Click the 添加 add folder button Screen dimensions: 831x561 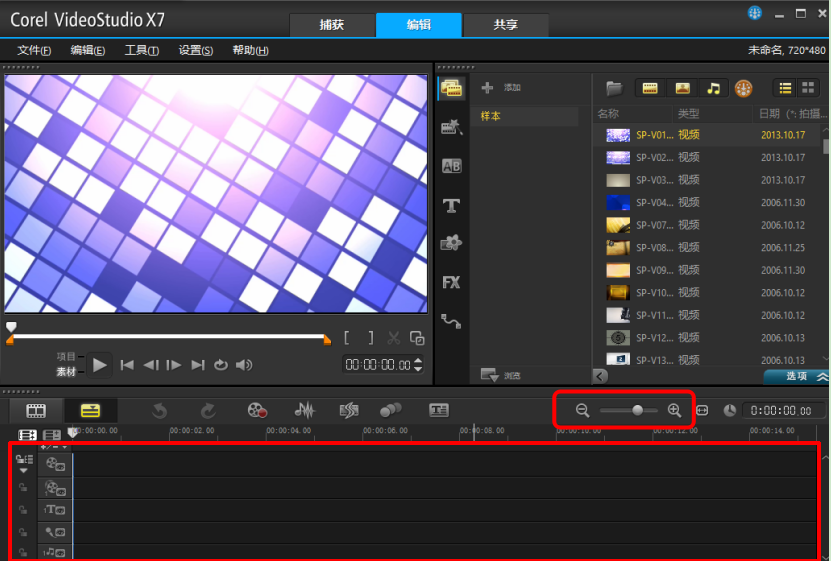coord(502,88)
